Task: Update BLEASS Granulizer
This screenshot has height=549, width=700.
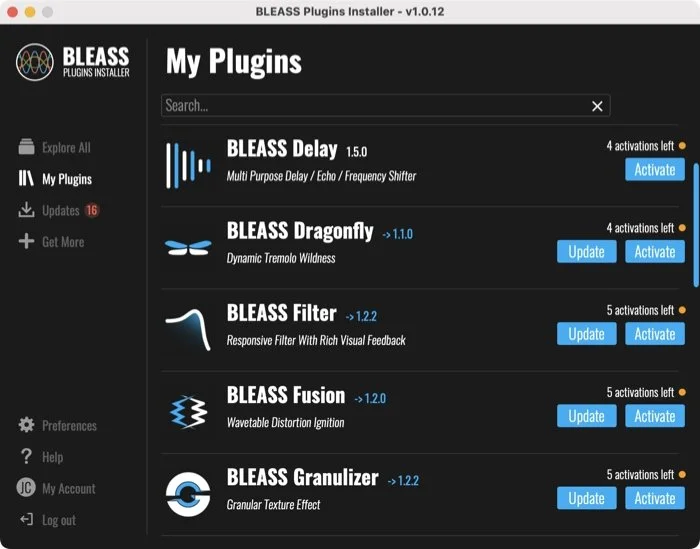Action: 586,498
